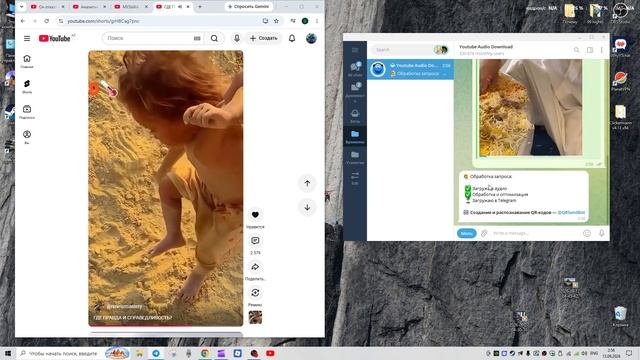This screenshot has width=640, height=360.
Task: Switch to the first Chrome tab
Action: (x=47, y=7)
